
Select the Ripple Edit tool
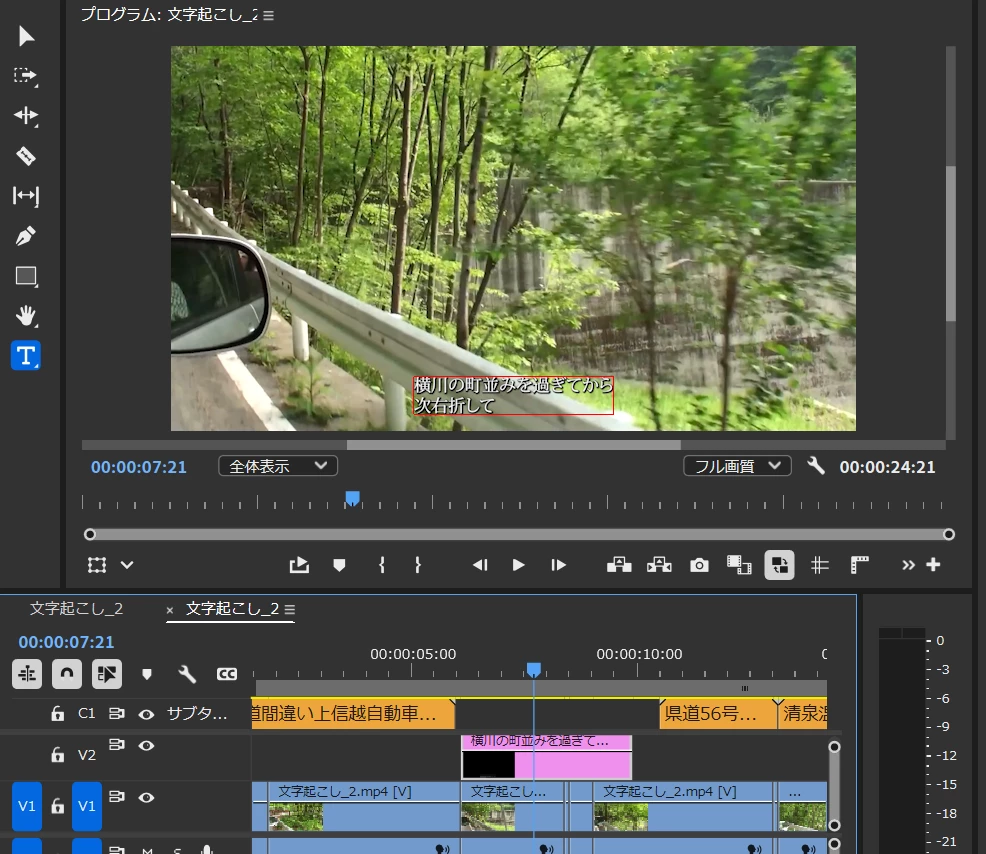pyautogui.click(x=26, y=116)
